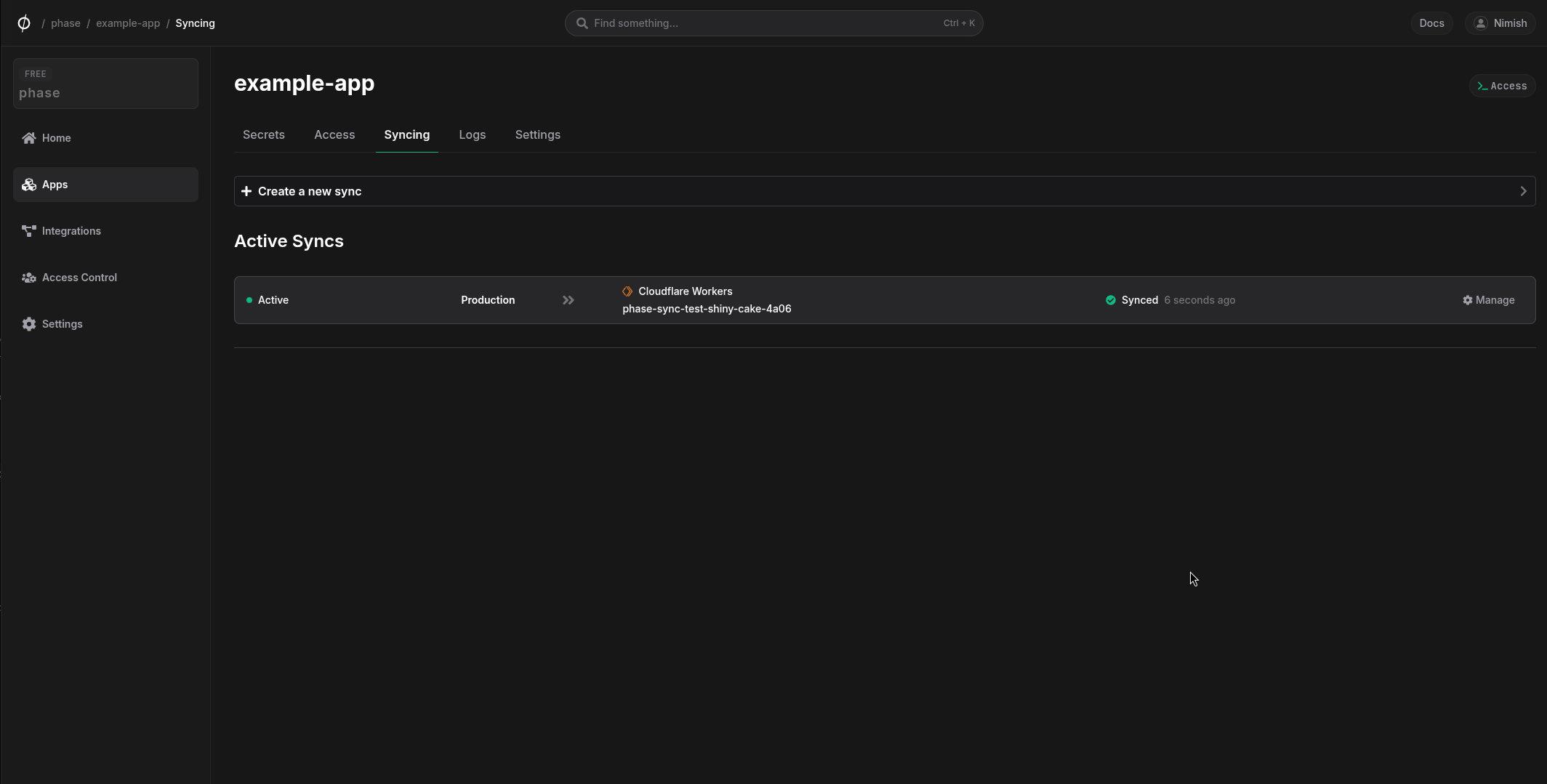Click the Cloudflare Workers icon
The height and width of the screenshot is (784, 1547).
pos(627,291)
